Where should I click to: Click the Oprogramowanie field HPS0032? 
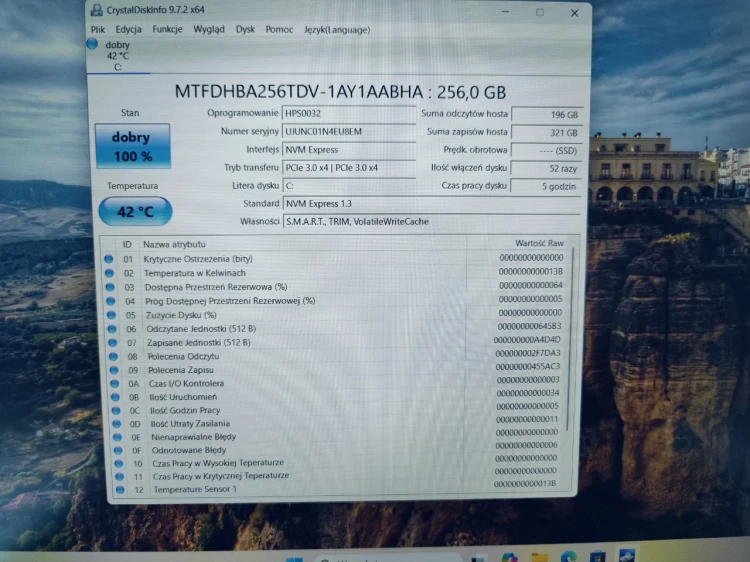(x=349, y=113)
